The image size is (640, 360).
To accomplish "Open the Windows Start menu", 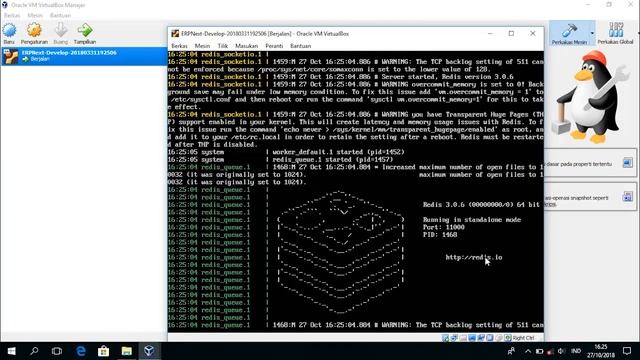I will click(11, 351).
